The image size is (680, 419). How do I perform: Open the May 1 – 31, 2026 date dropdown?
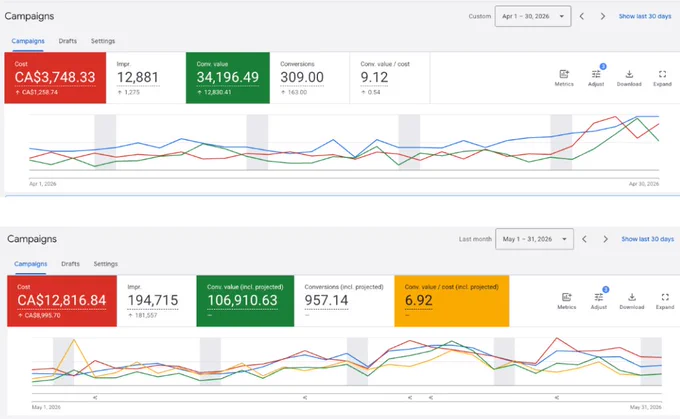[x=534, y=239]
